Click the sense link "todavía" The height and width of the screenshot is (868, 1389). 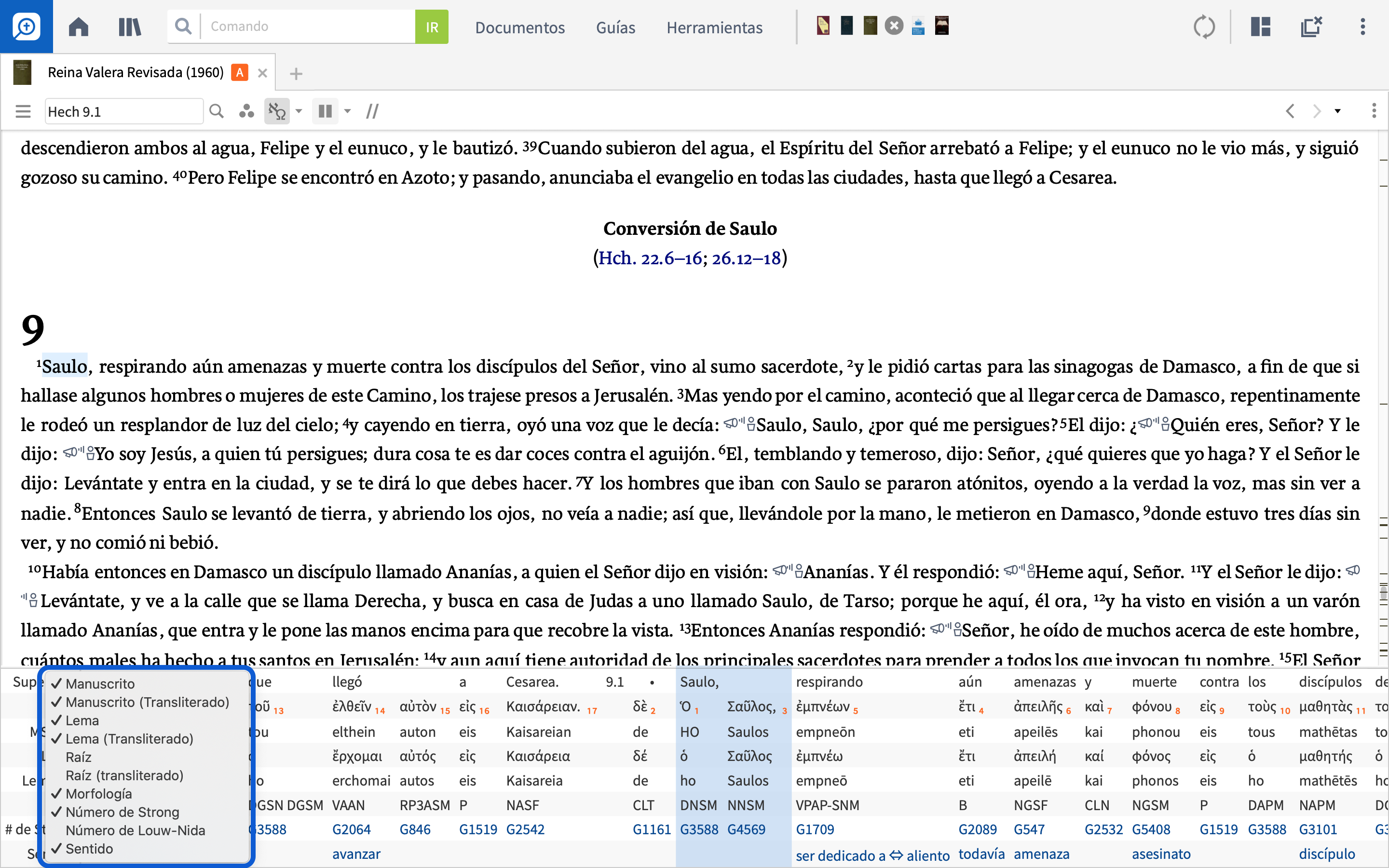click(981, 854)
